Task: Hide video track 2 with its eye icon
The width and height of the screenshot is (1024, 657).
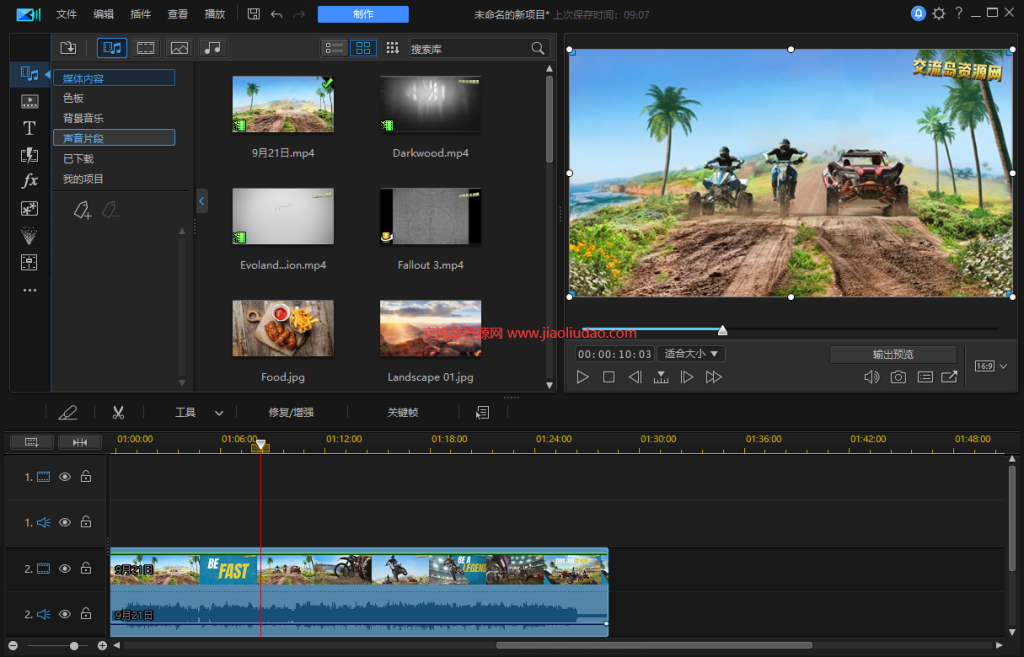Action: (65, 569)
